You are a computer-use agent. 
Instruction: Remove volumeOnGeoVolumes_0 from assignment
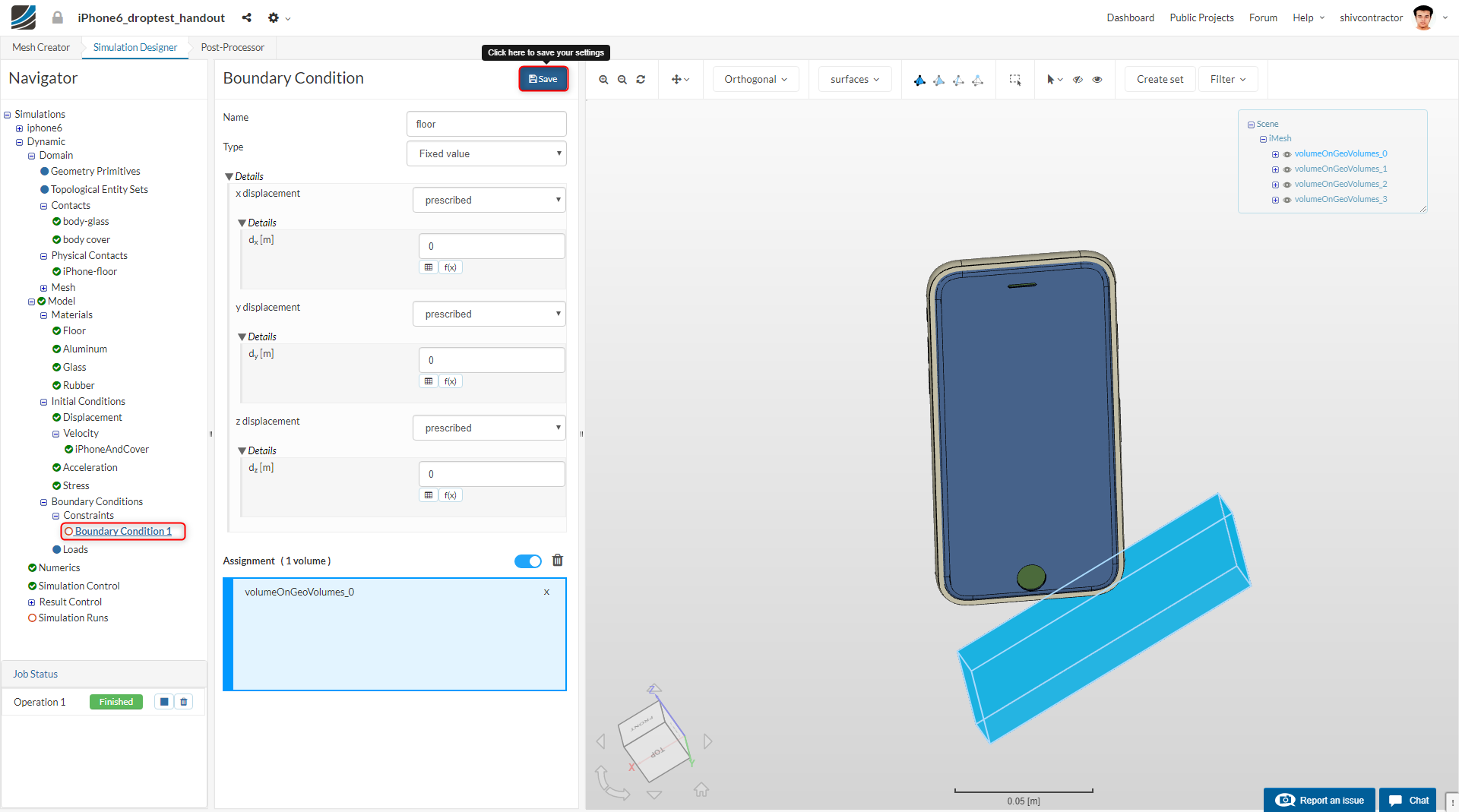[546, 592]
